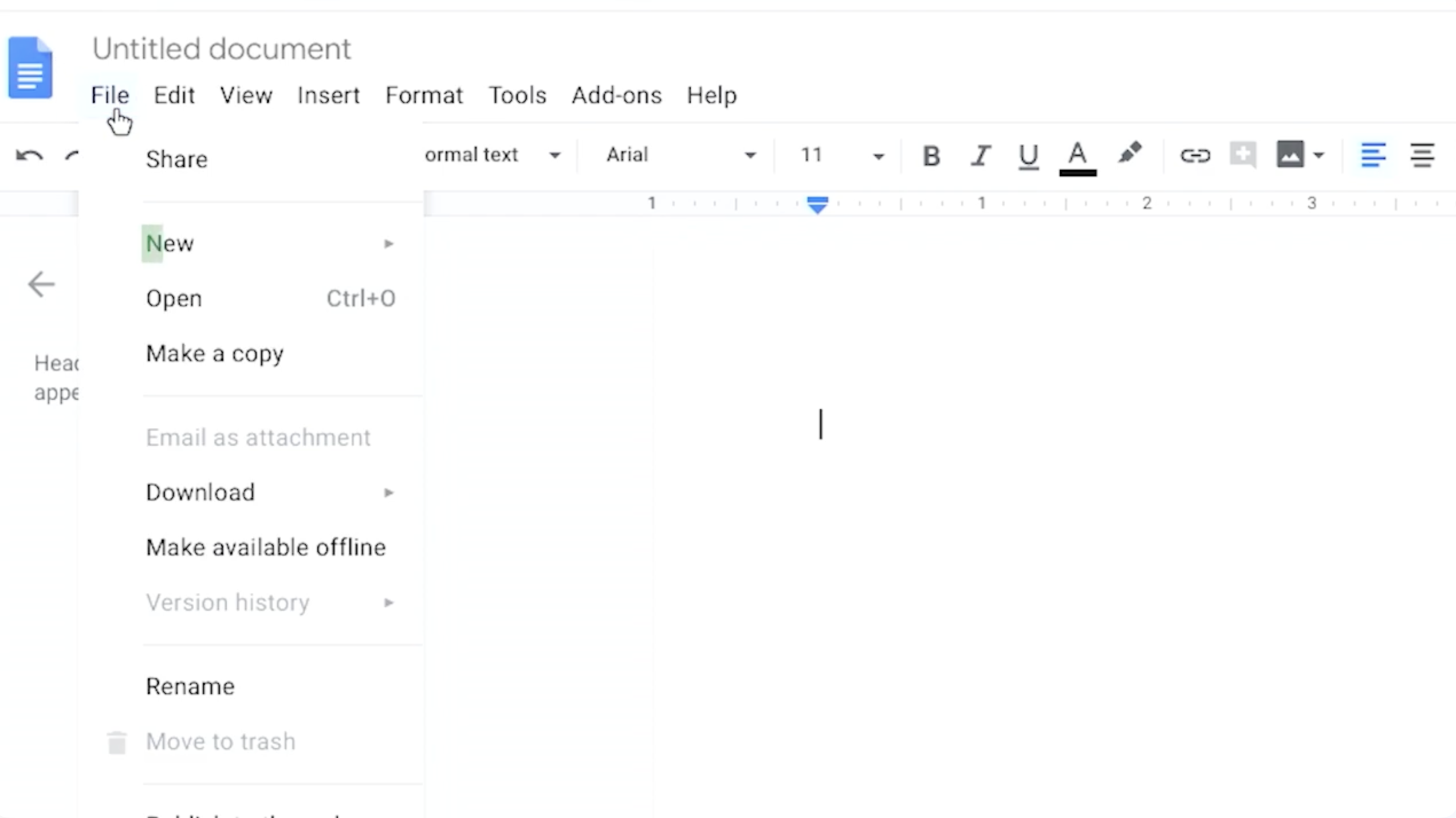Toggle italic formatting
The width and height of the screenshot is (1456, 818).
(x=981, y=155)
